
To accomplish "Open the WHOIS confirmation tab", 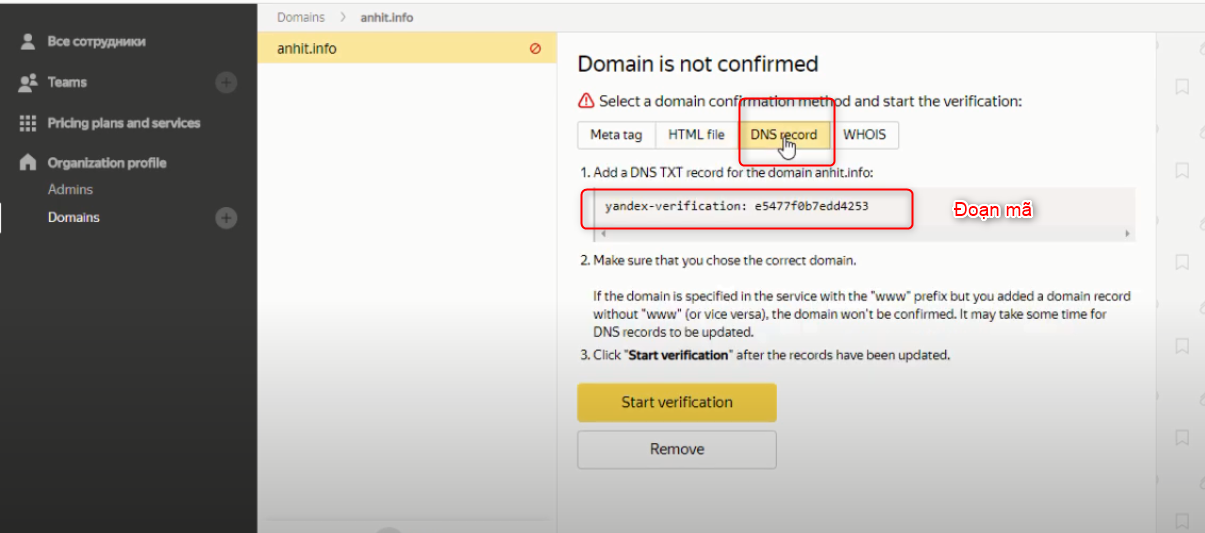I will (x=864, y=135).
